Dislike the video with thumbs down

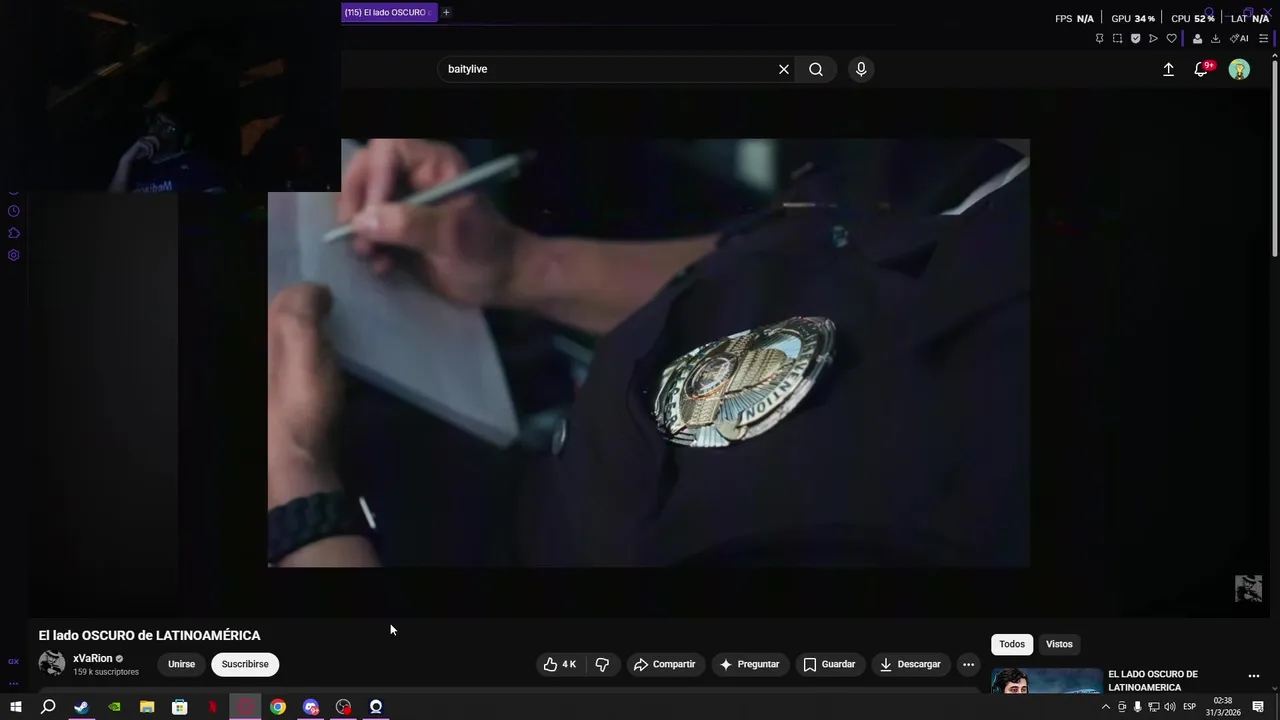[602, 664]
